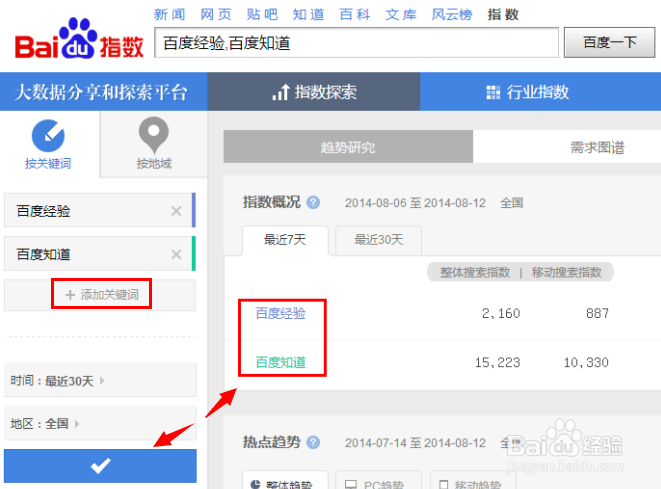The height and width of the screenshot is (489, 661).
Task: Select the 按关键词 checkmark icon
Action: [48, 136]
